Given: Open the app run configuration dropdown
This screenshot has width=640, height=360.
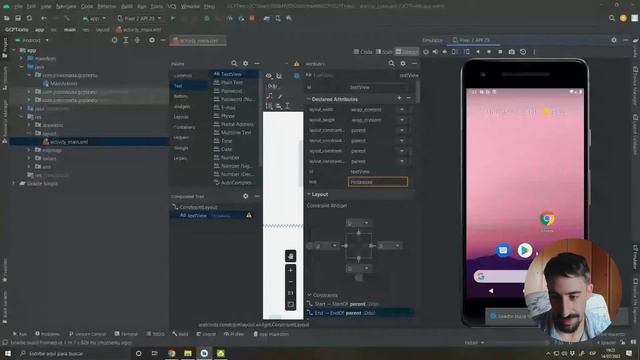Looking at the screenshot, I should (94, 18).
